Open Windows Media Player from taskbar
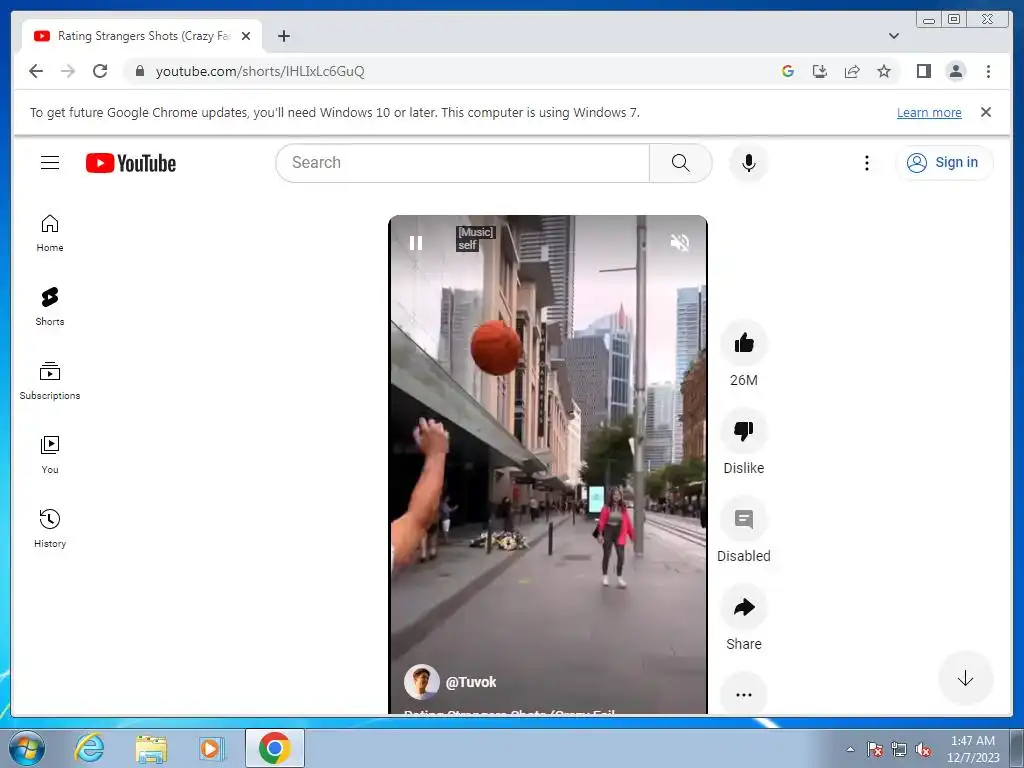Screen dimensions: 1024x768 click(x=212, y=749)
